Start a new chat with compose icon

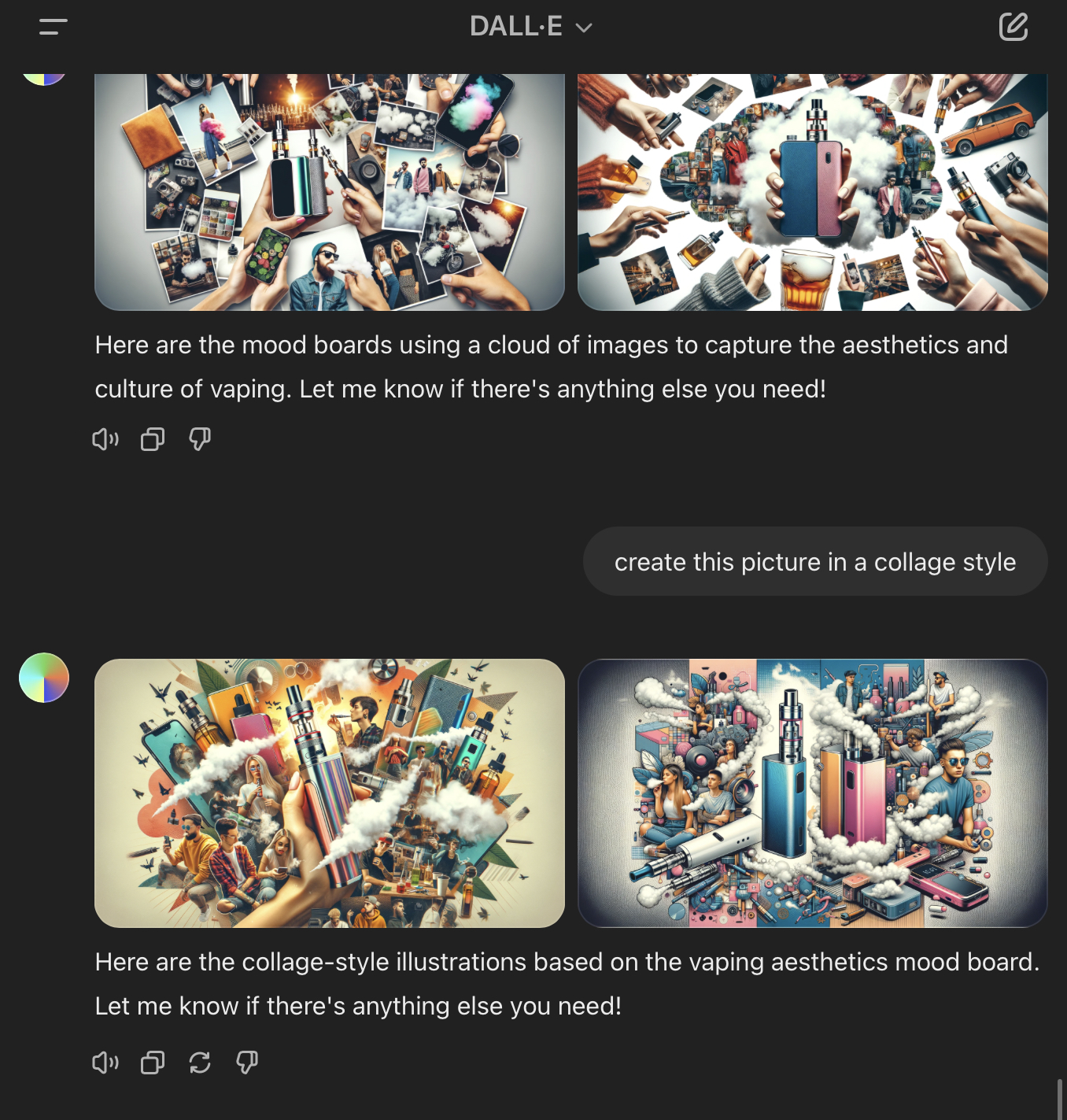click(x=1013, y=27)
